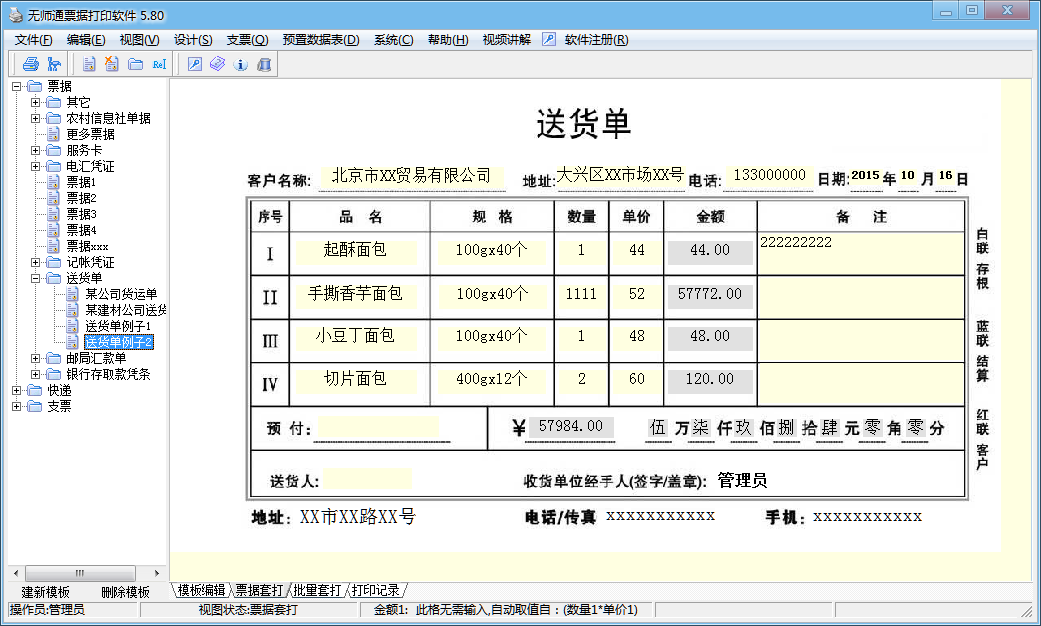Expand the 支票 tree node
The width and height of the screenshot is (1041, 626).
[16, 405]
